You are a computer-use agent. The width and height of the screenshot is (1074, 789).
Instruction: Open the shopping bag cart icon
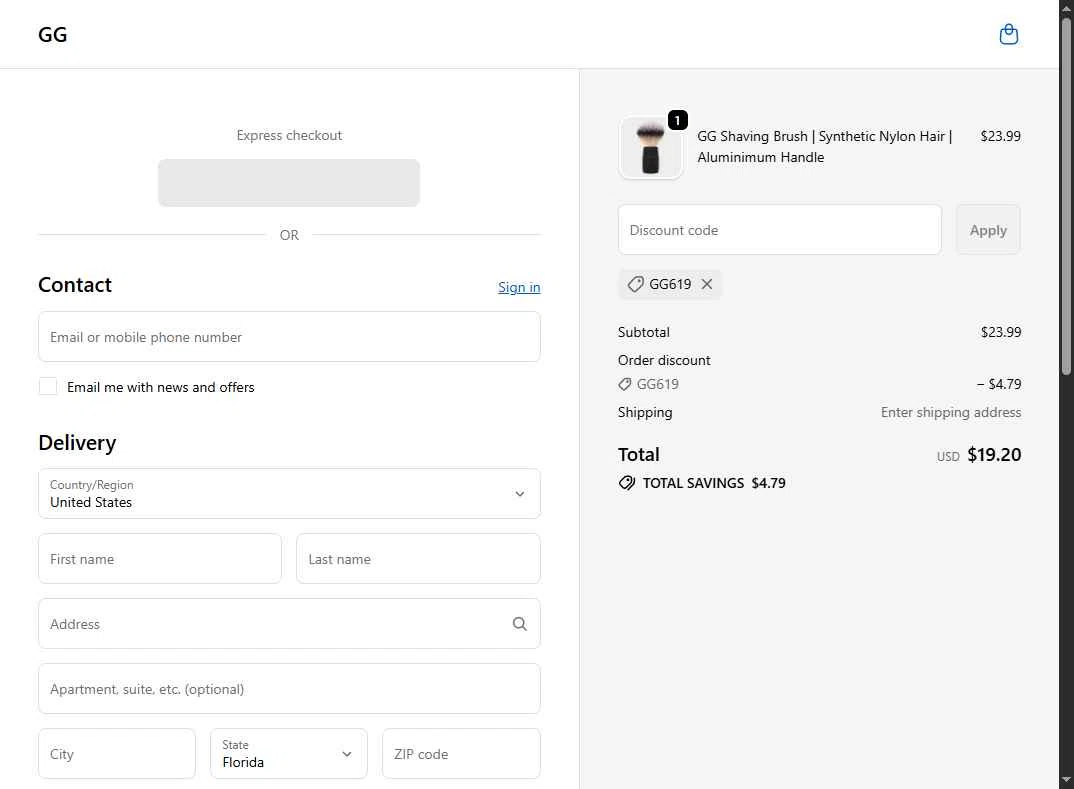point(1009,35)
